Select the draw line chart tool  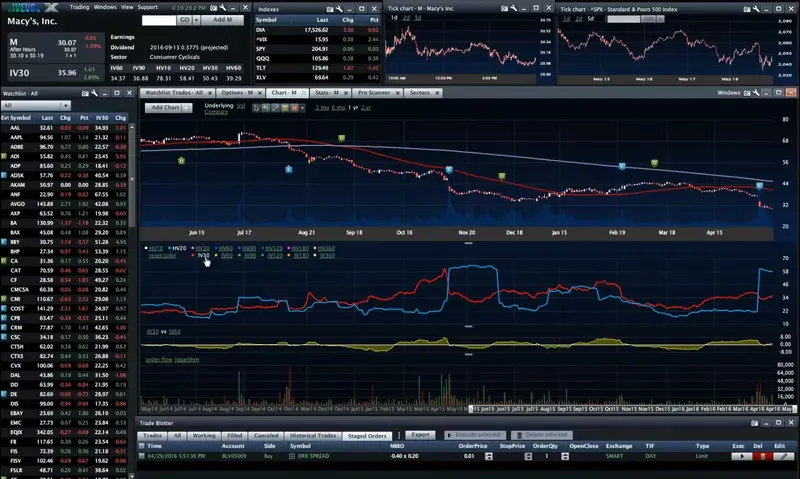(x=275, y=108)
